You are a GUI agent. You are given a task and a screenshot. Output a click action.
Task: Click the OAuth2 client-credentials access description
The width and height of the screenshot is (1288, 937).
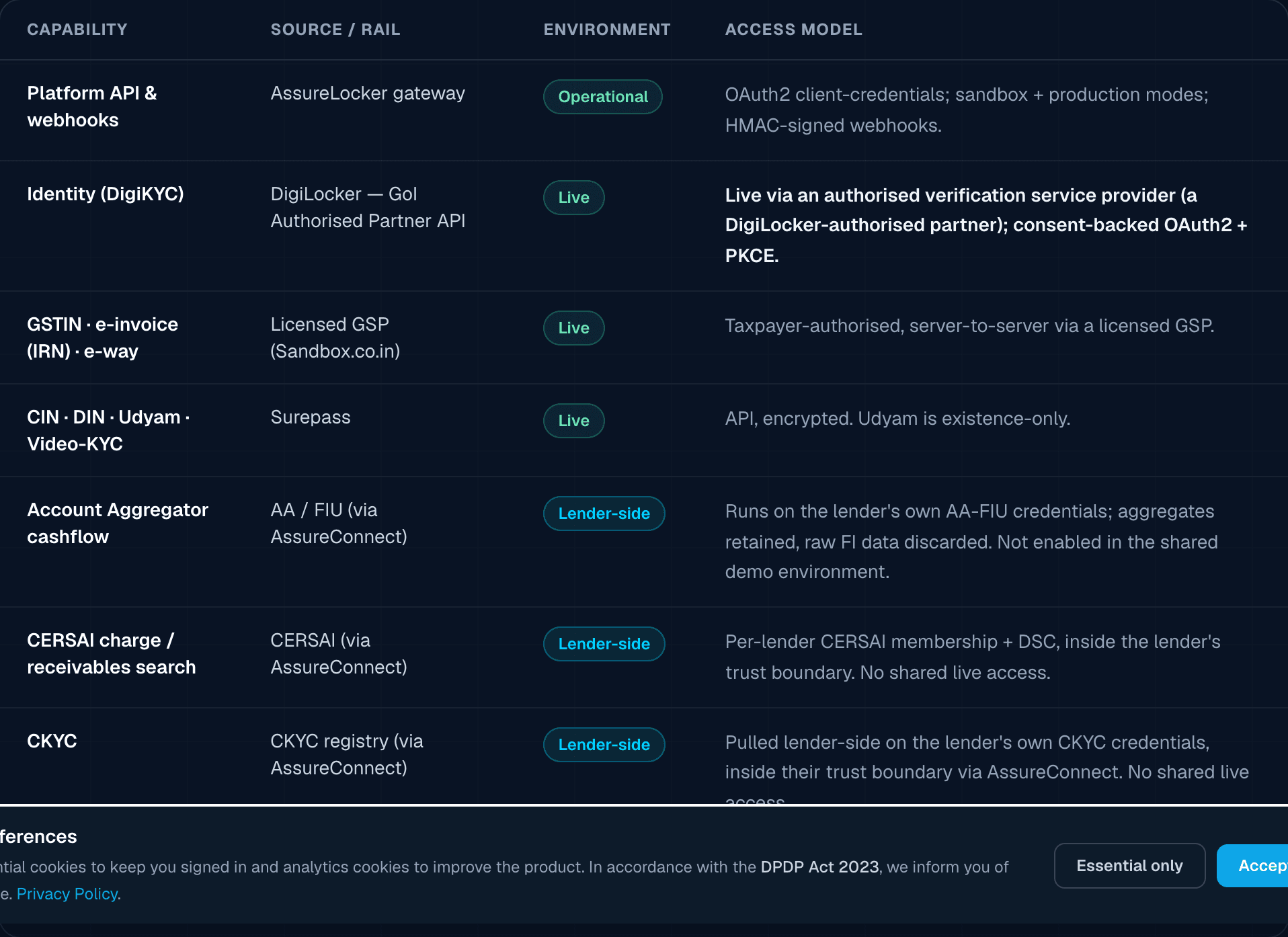click(x=967, y=110)
